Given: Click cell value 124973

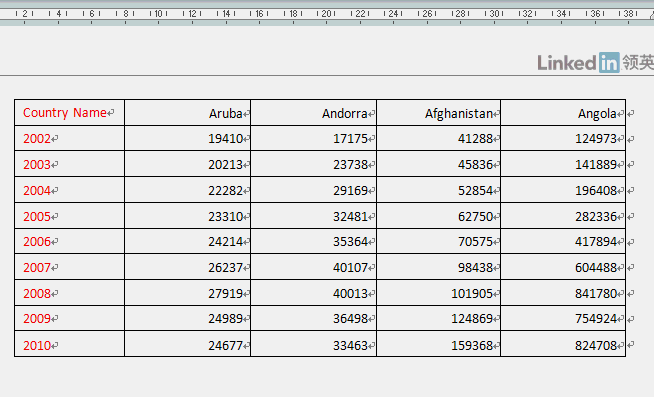Looking at the screenshot, I should 596,138.
